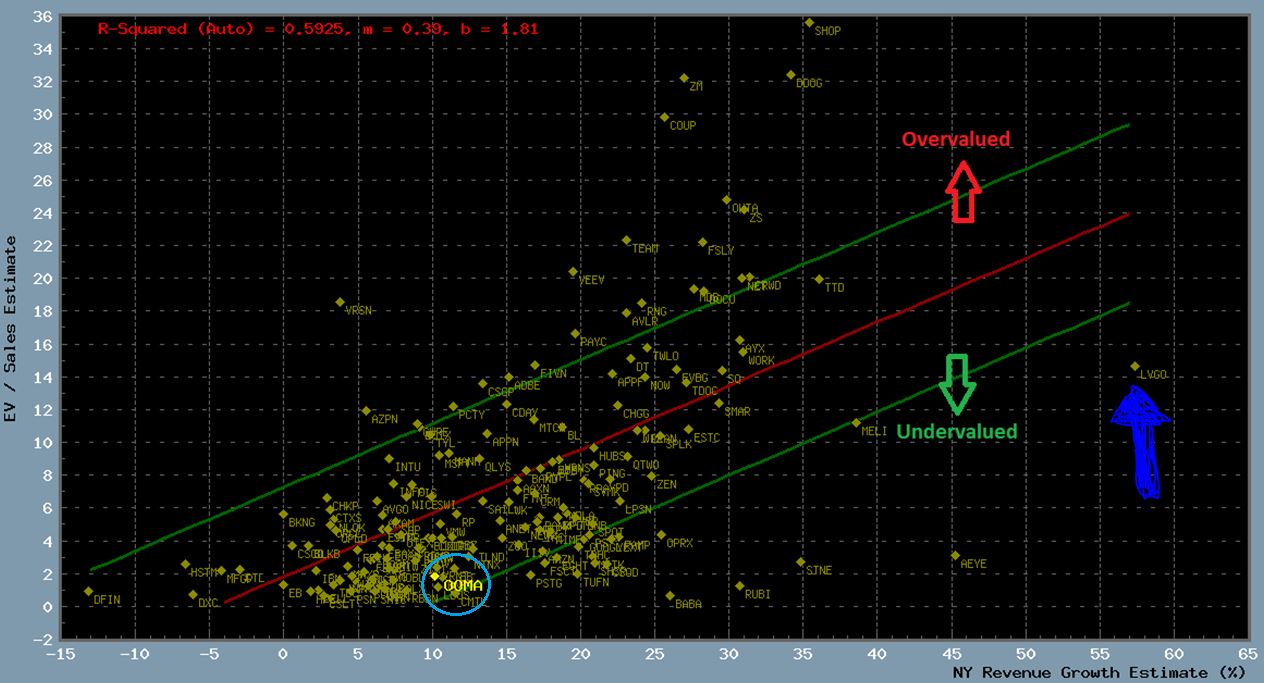The image size is (1264, 683).
Task: Click the QLYS ticker label
Action: pos(498,468)
